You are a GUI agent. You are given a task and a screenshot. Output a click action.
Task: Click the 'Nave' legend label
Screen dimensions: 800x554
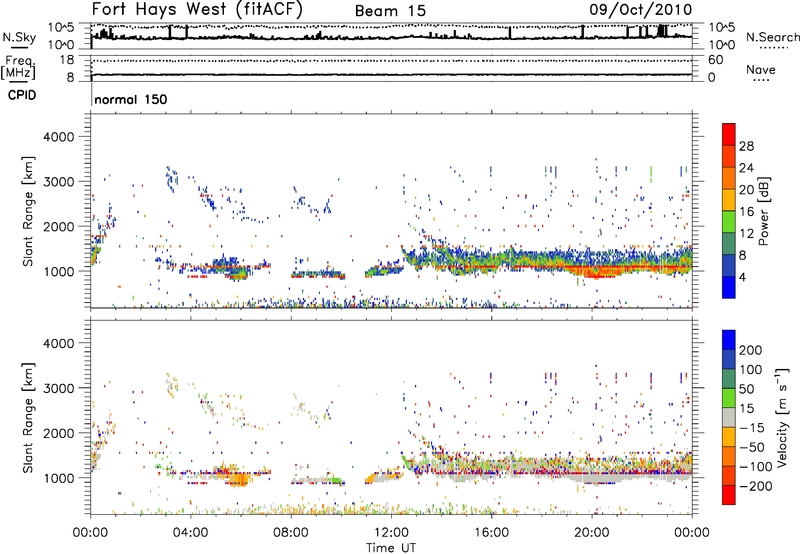coord(760,70)
